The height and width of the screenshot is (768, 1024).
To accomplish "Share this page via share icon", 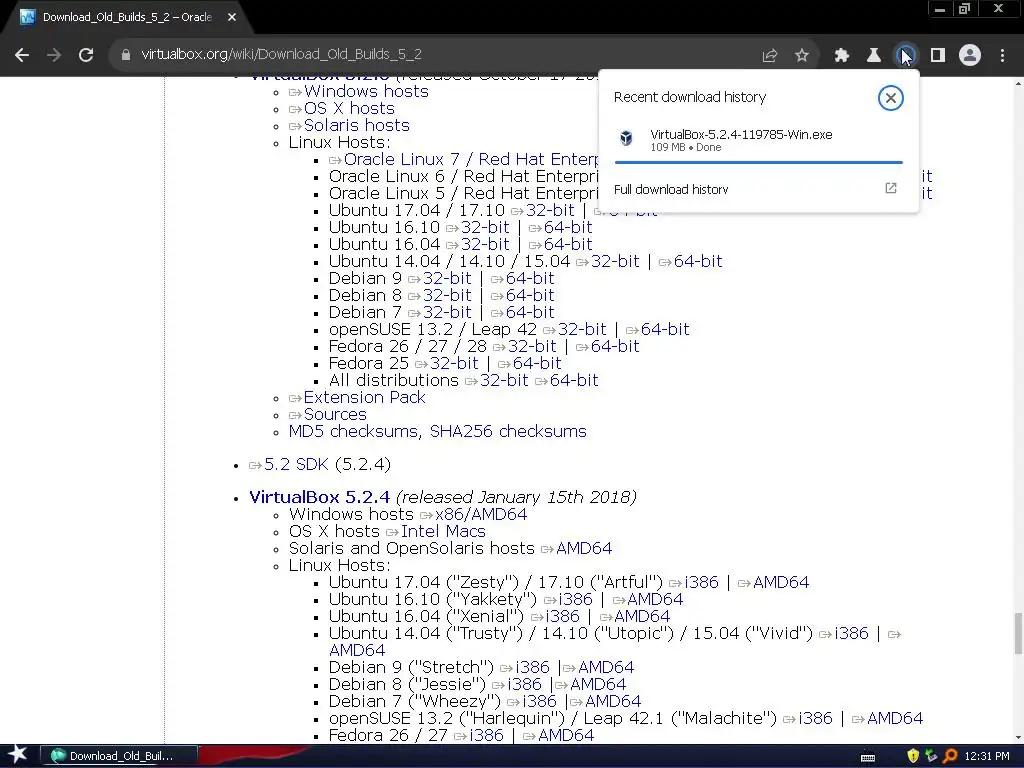I will coord(770,56).
